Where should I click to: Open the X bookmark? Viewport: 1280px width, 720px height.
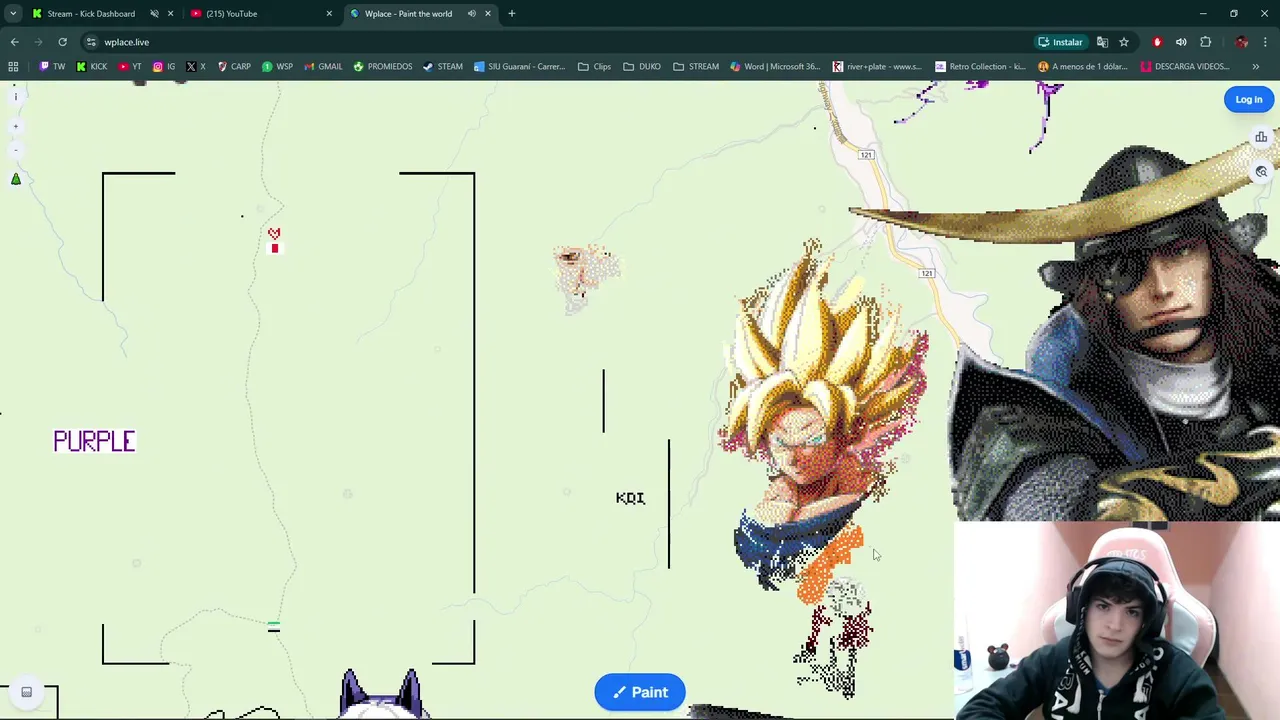tap(196, 67)
